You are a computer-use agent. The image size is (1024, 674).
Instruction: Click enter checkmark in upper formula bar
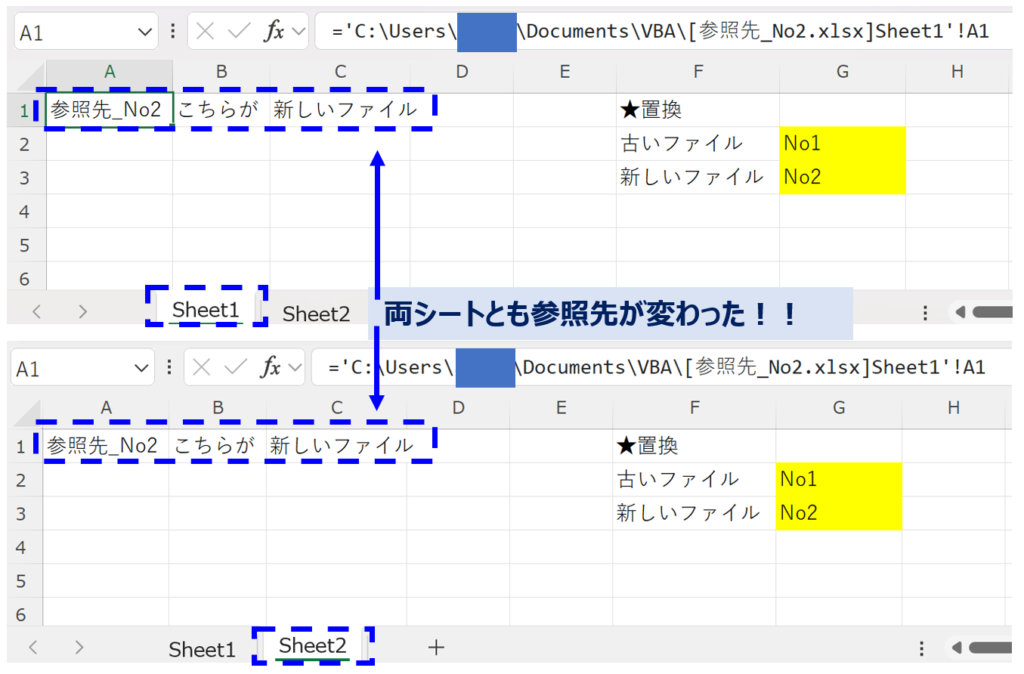click(x=238, y=31)
